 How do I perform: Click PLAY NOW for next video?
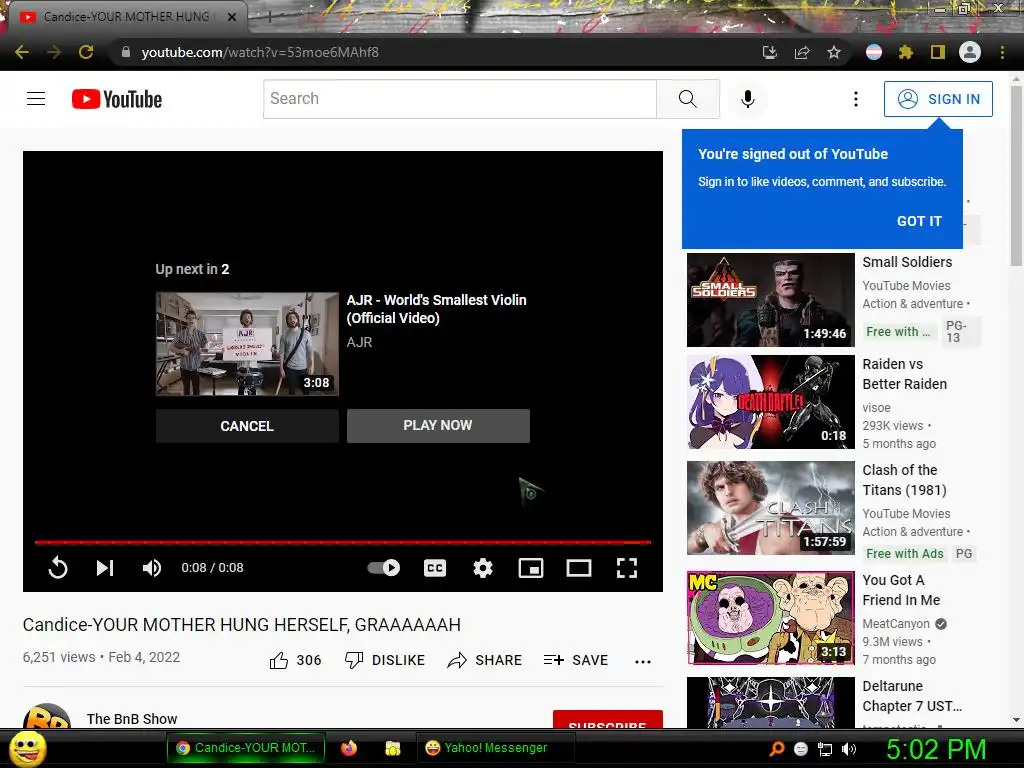[x=438, y=426]
